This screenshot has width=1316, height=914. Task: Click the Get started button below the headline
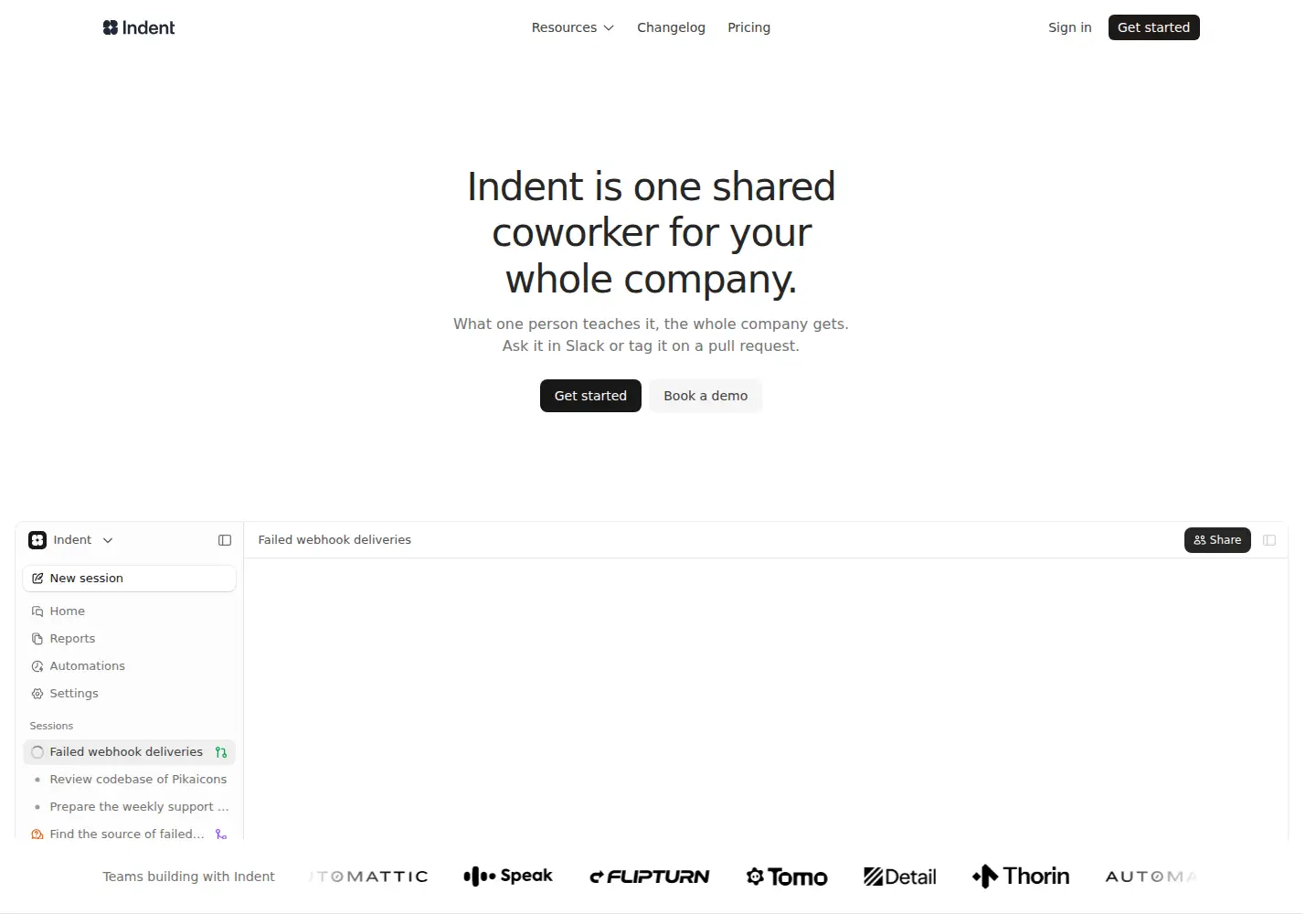pos(590,396)
